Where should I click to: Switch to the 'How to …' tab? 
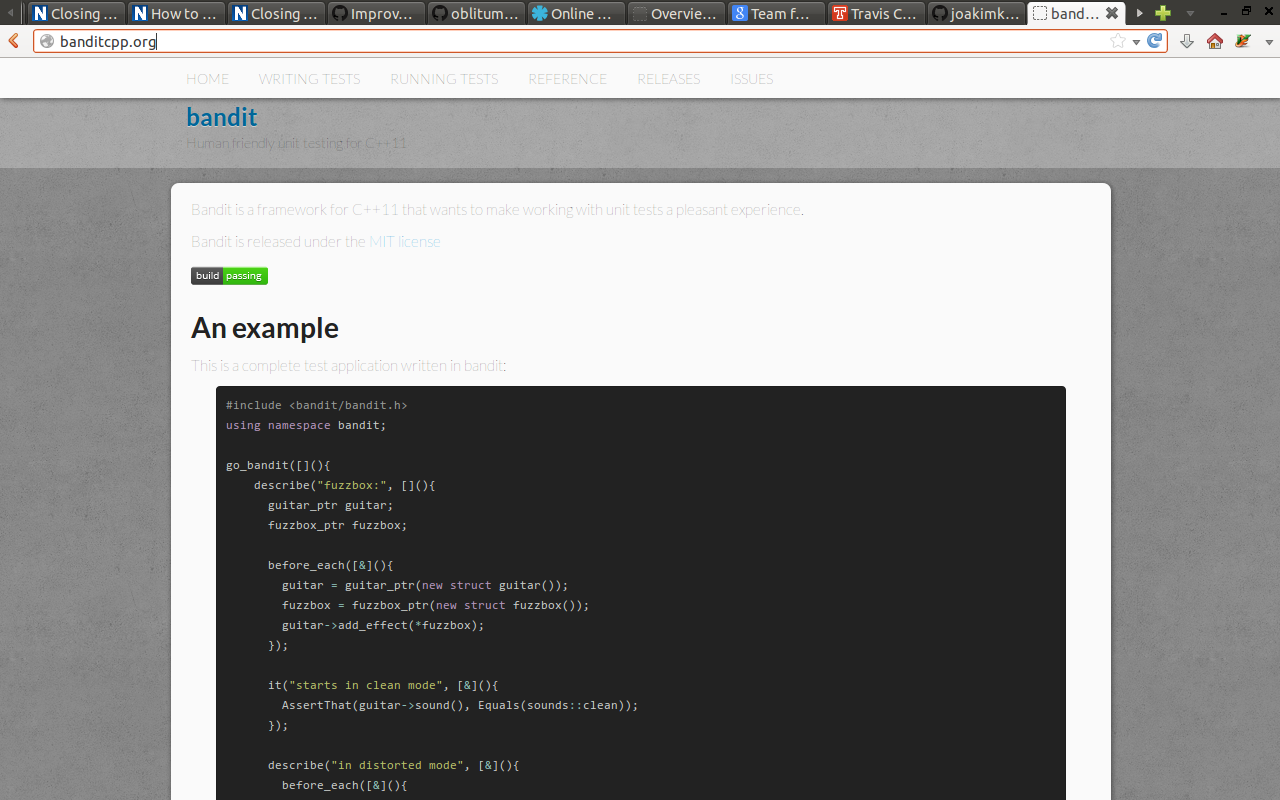pyautogui.click(x=176, y=14)
